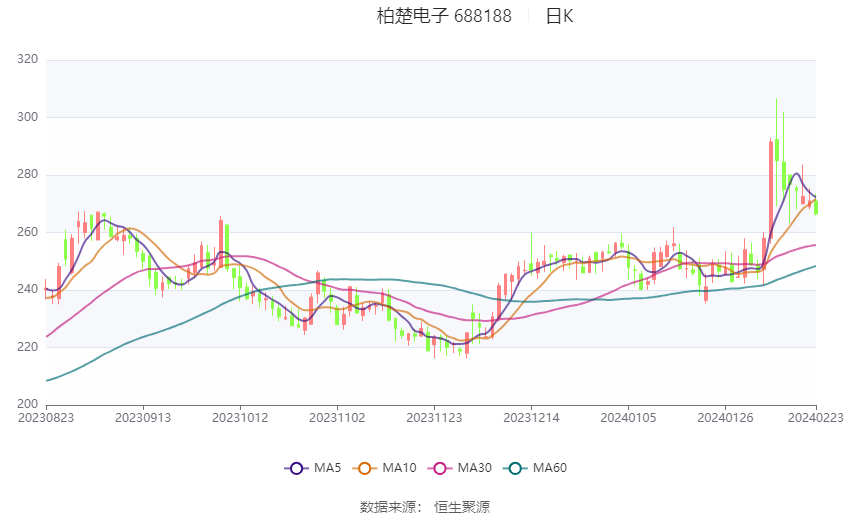Click the tall red candlestick in February 2024
Screen dimensions: 850x517
(771, 189)
